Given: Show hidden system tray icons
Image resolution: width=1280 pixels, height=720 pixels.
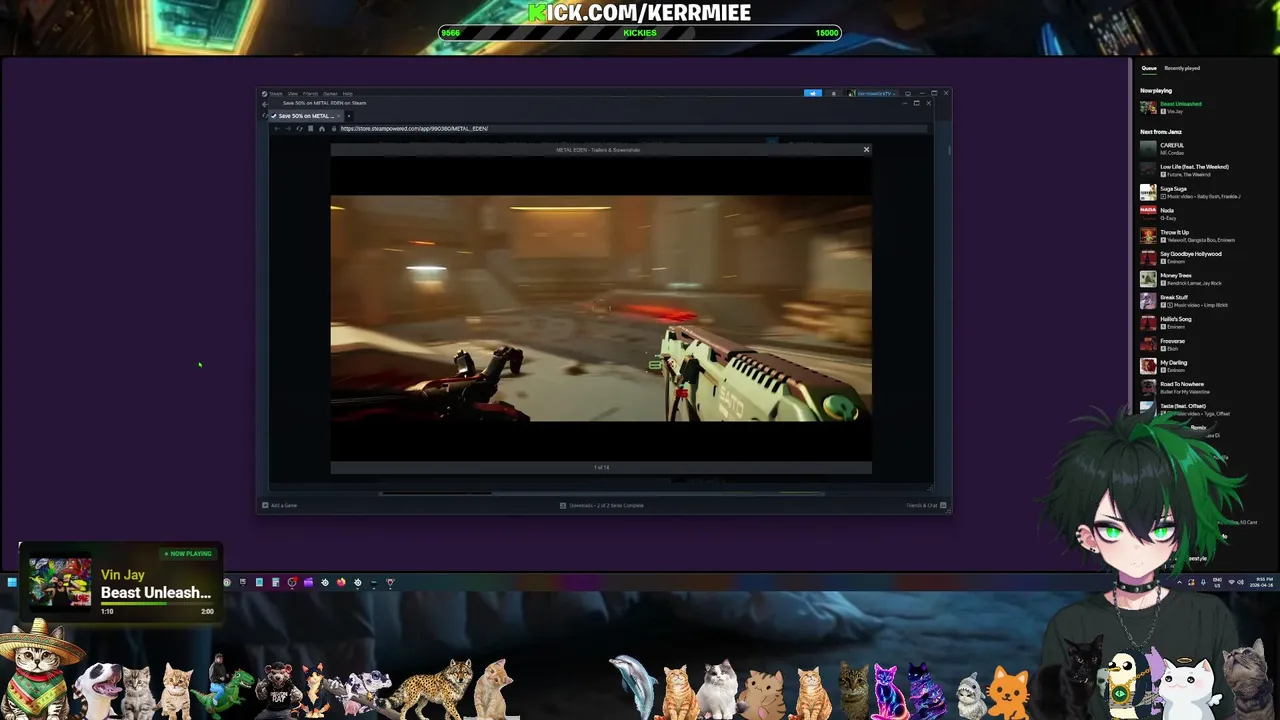Looking at the screenshot, I should [1179, 582].
